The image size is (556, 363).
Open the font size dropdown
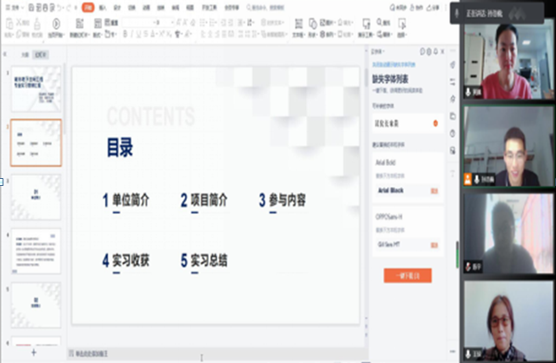(x=172, y=22)
